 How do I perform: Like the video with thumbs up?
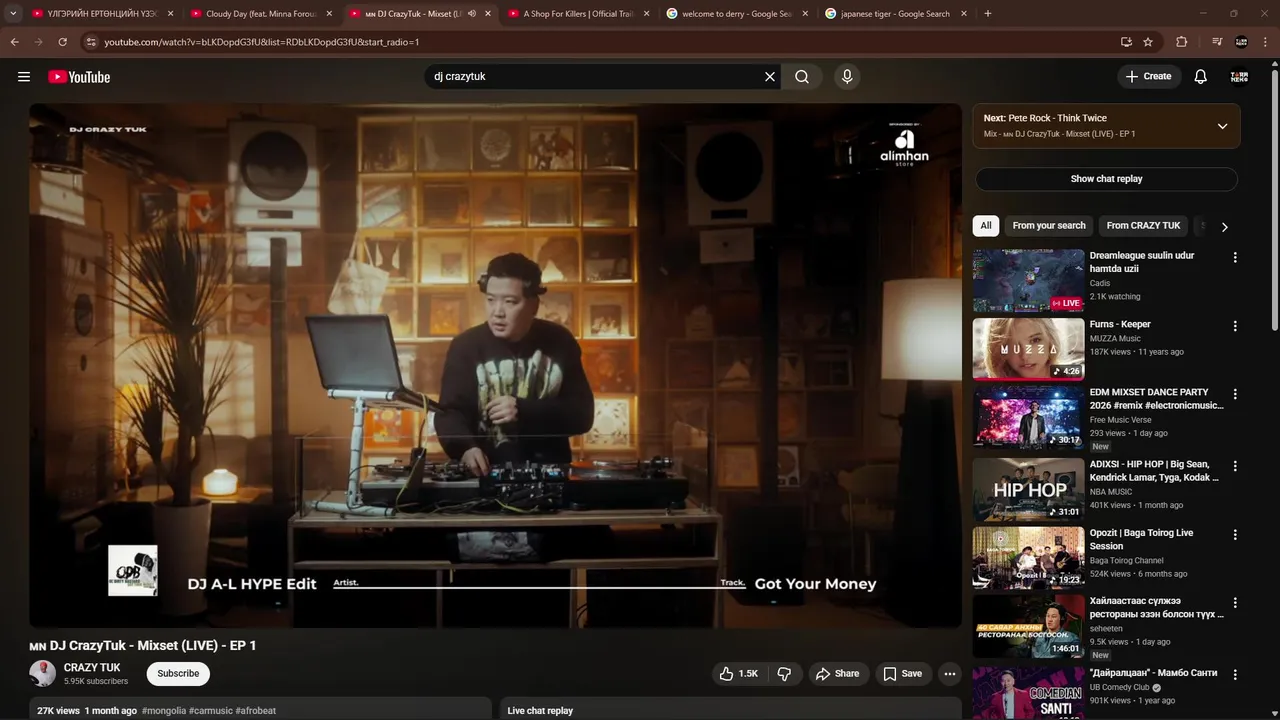(738, 674)
